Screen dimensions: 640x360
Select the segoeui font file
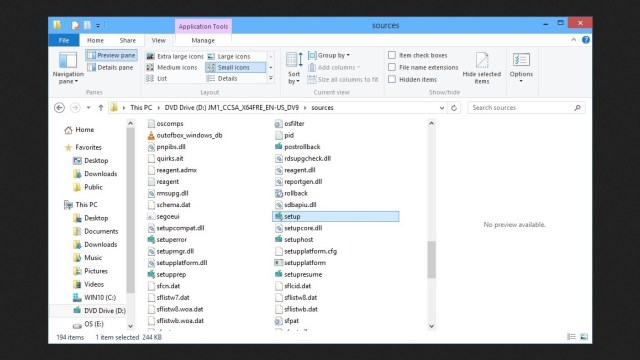[x=164, y=216]
